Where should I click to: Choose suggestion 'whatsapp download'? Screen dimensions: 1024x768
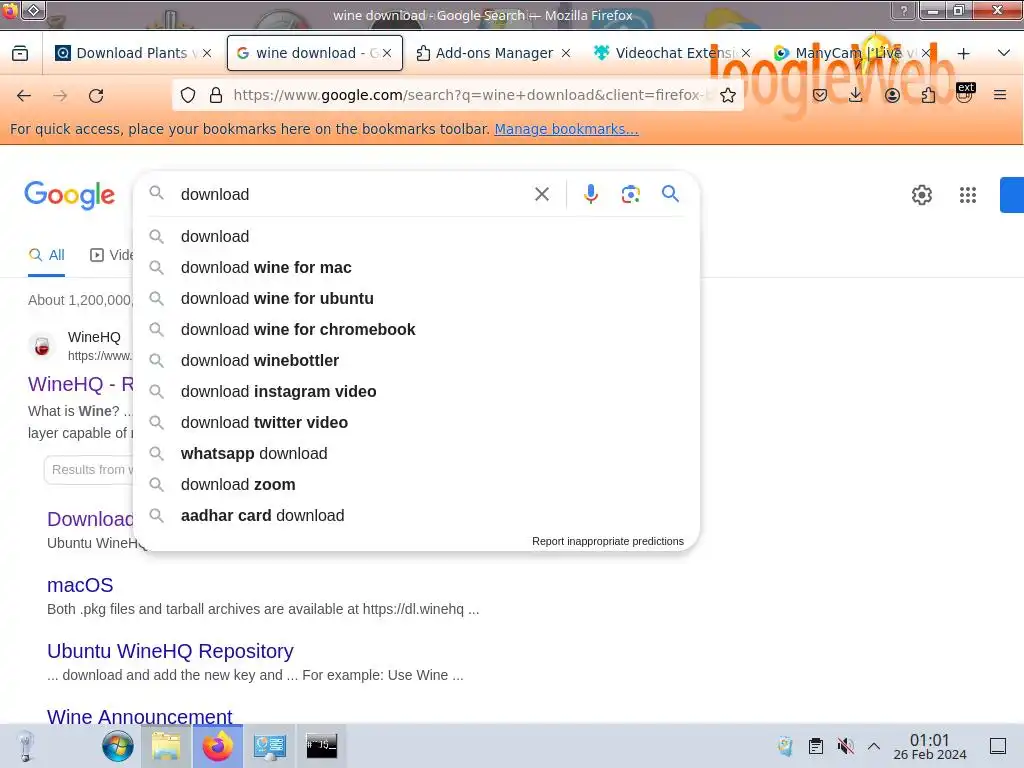416,453
